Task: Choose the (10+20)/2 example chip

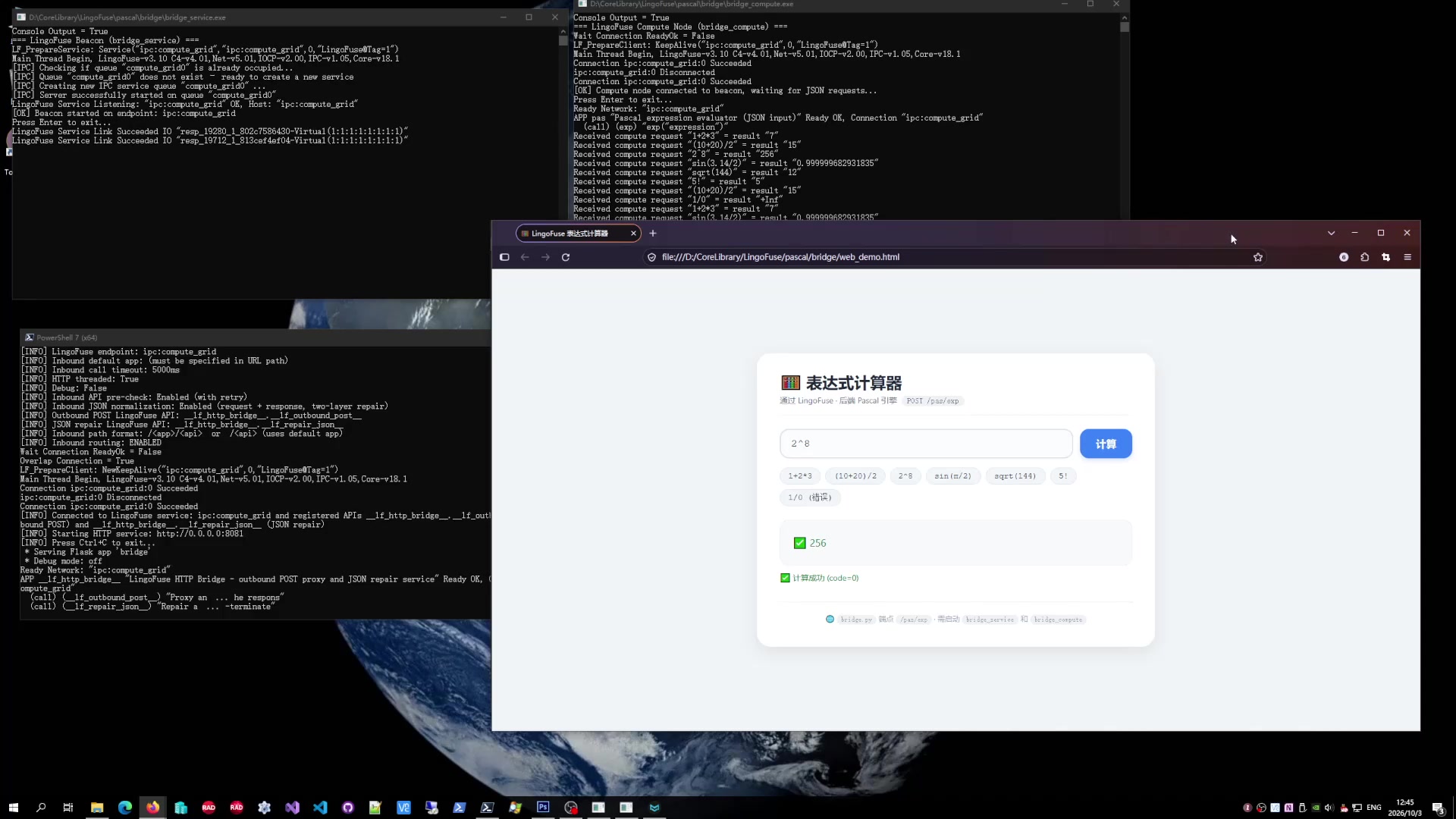Action: [855, 476]
